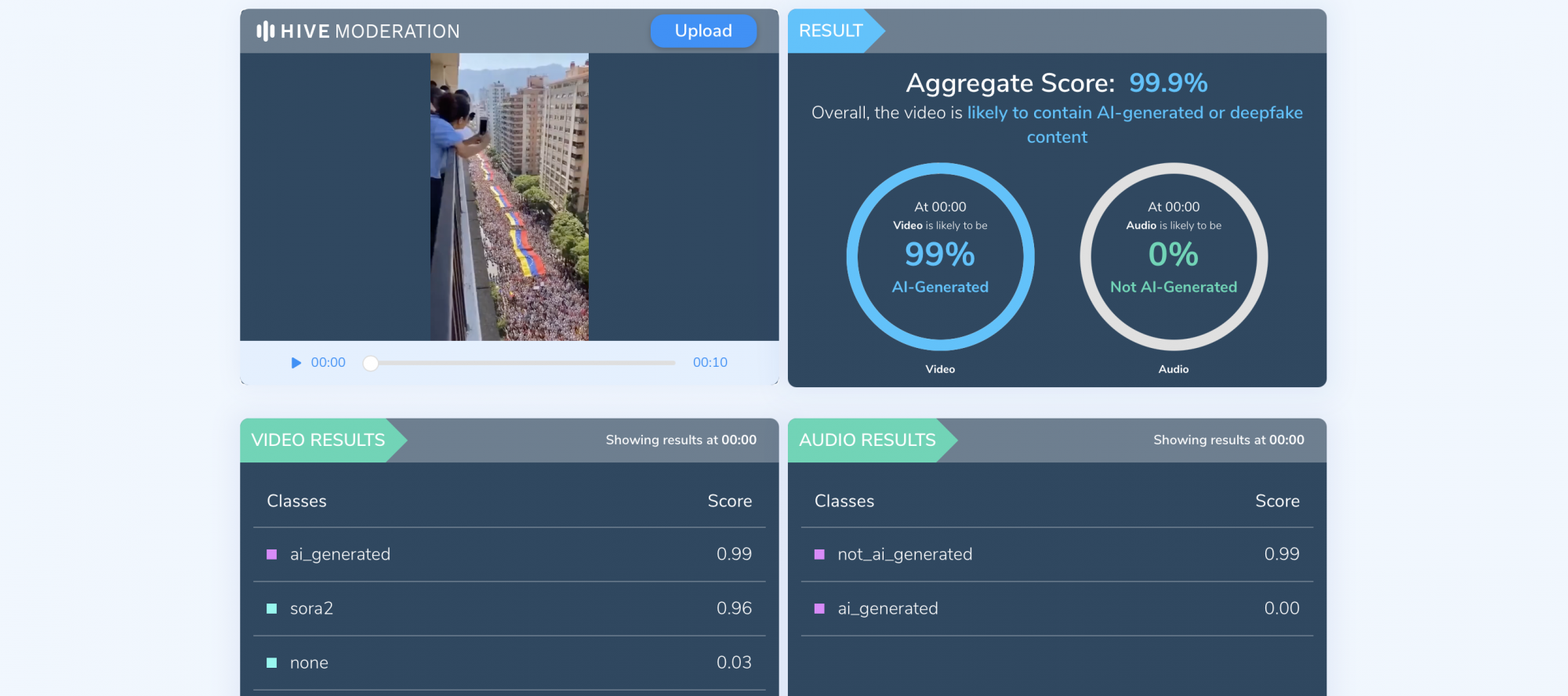1568x696 pixels.
Task: Click the 99.9% aggregate score value
Action: (x=1167, y=83)
